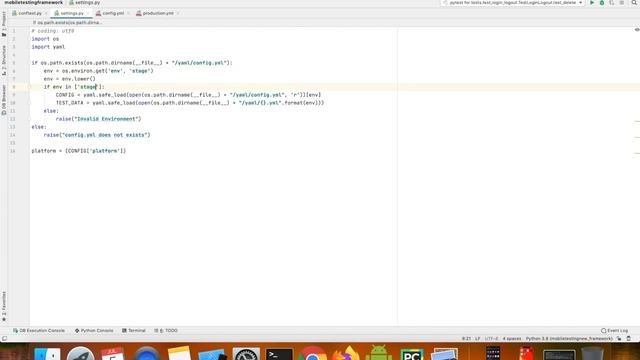Click settings.py breadcrumb in navigation bar
Viewport: 640px width, 360px height.
84,2
